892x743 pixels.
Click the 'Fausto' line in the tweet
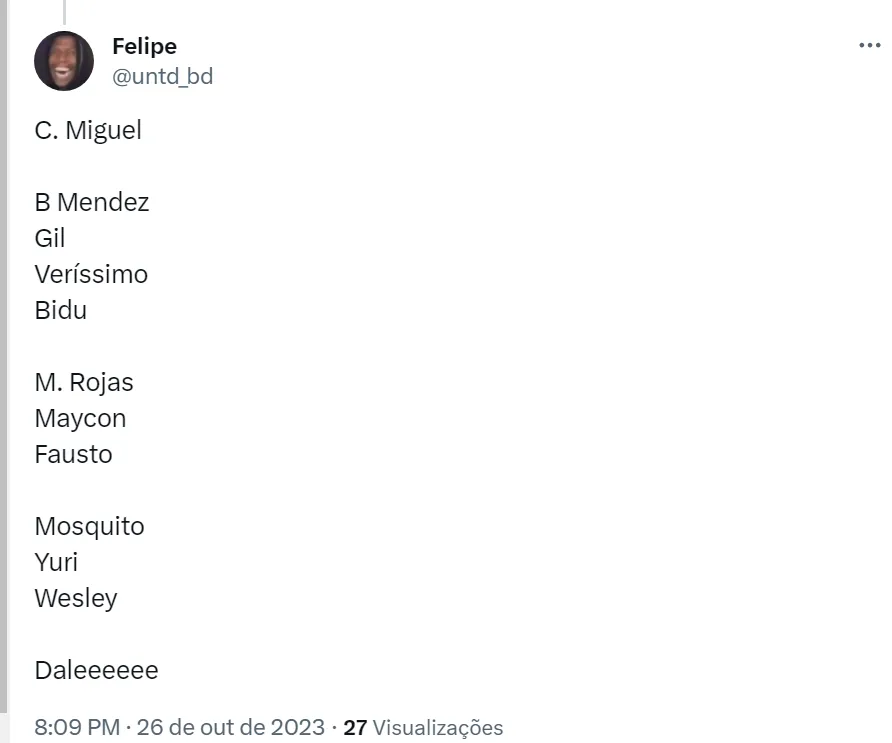point(73,454)
